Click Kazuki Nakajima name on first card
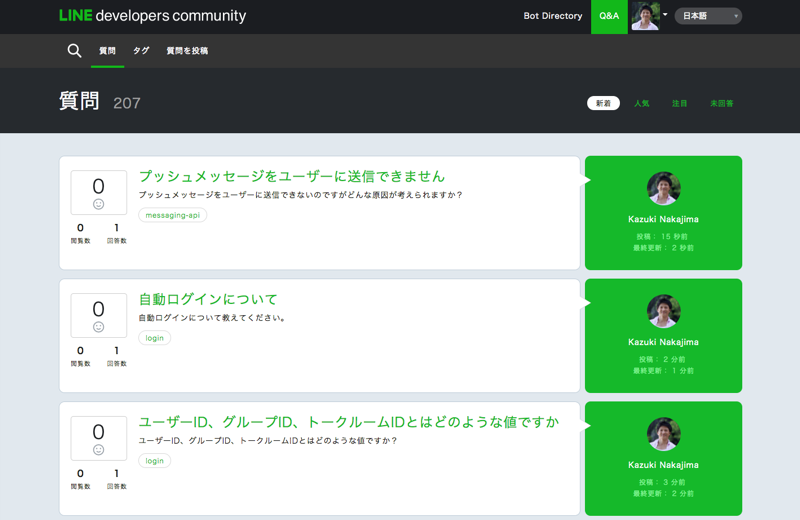Viewport: 800px width, 520px height. pos(663,219)
